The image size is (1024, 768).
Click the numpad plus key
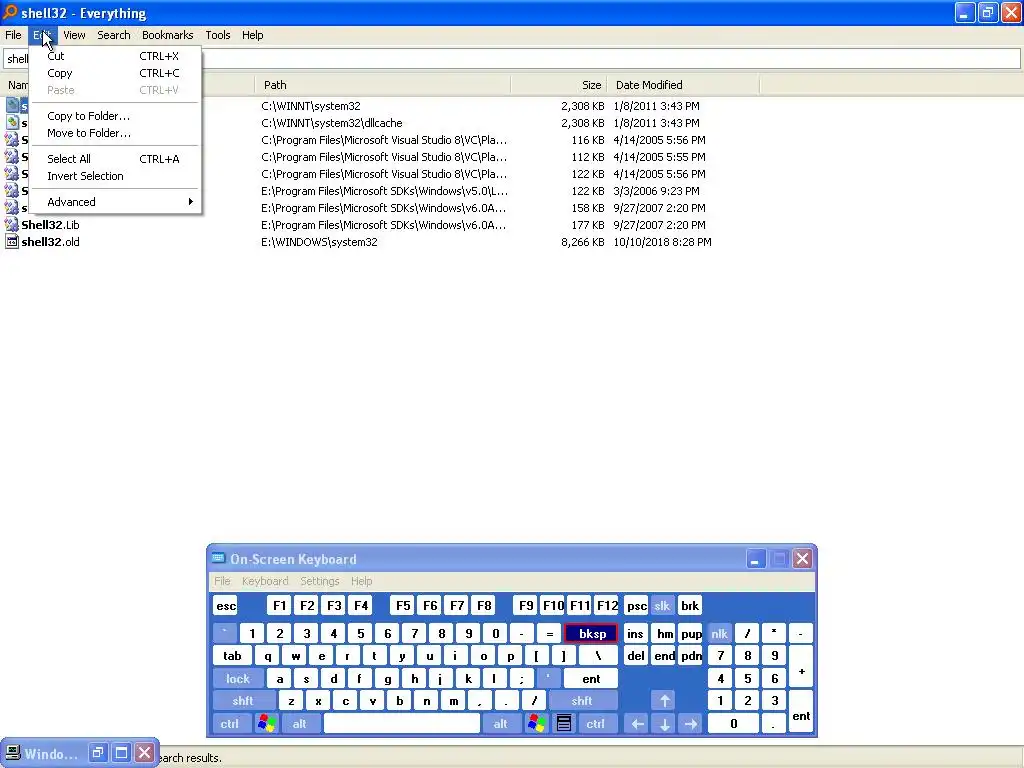pyautogui.click(x=801, y=667)
